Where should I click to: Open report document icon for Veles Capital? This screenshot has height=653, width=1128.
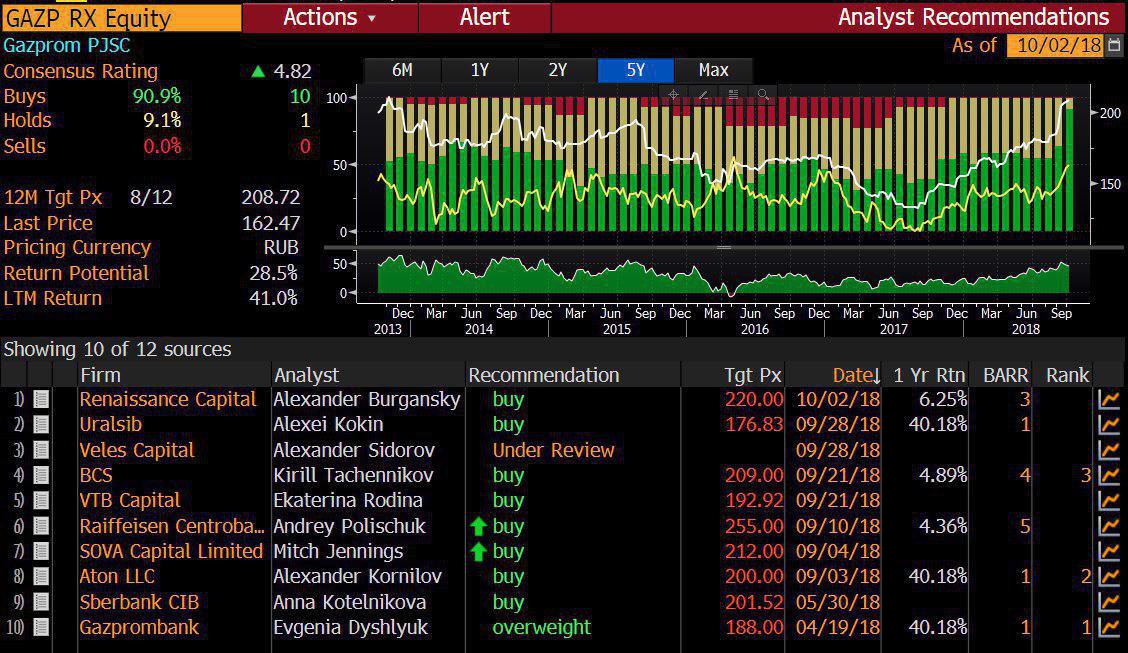click(x=41, y=450)
